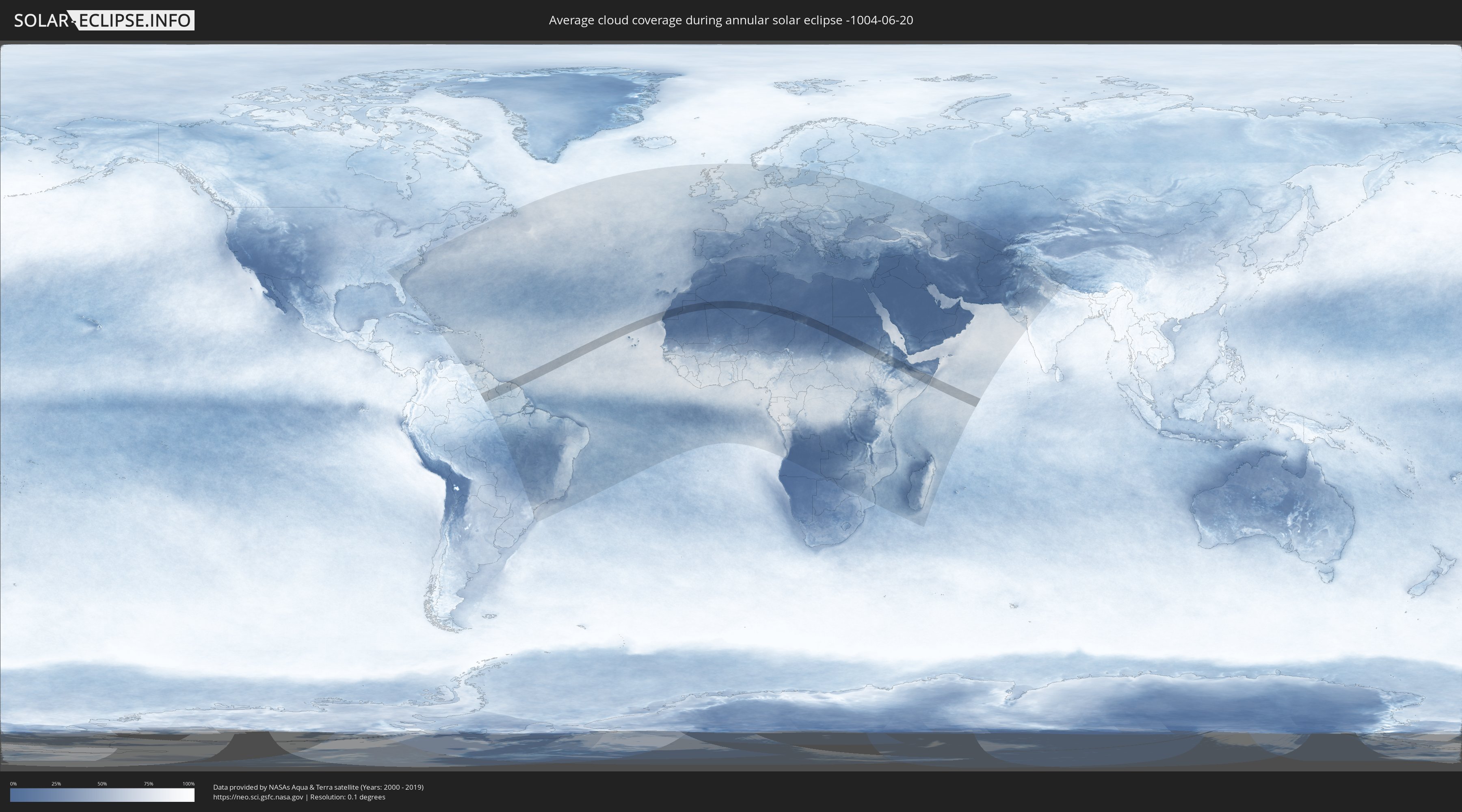Click the 50% legend label
Screen dimensions: 1462x812
102,784
